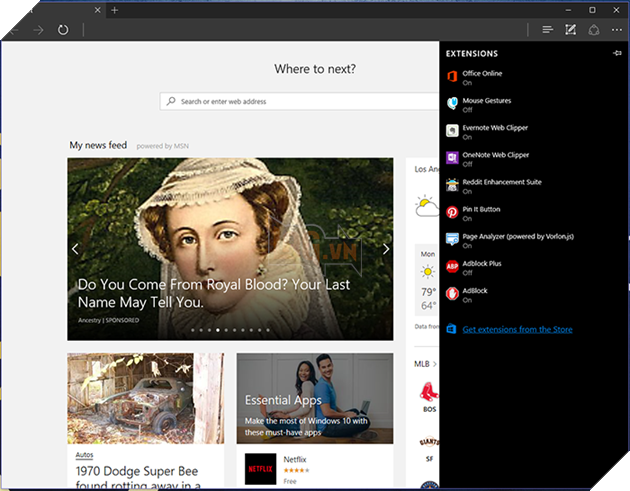Select the Pin It Button extension name
This screenshot has width=630, height=491.
481,209
